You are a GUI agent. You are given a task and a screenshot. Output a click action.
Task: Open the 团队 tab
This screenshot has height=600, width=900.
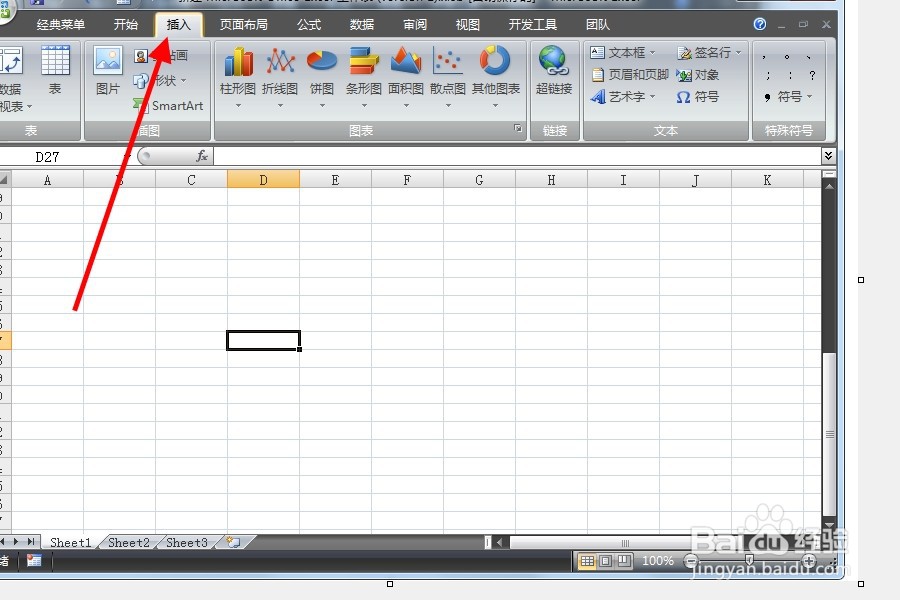(x=598, y=25)
